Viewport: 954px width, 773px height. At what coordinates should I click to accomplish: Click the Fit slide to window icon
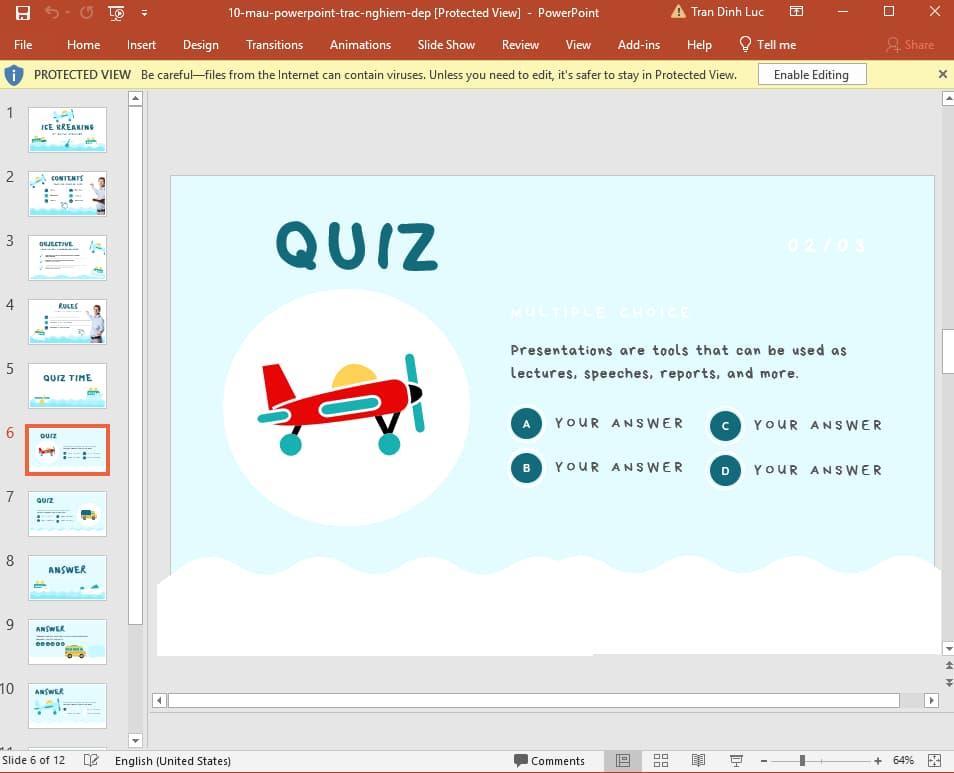[934, 761]
